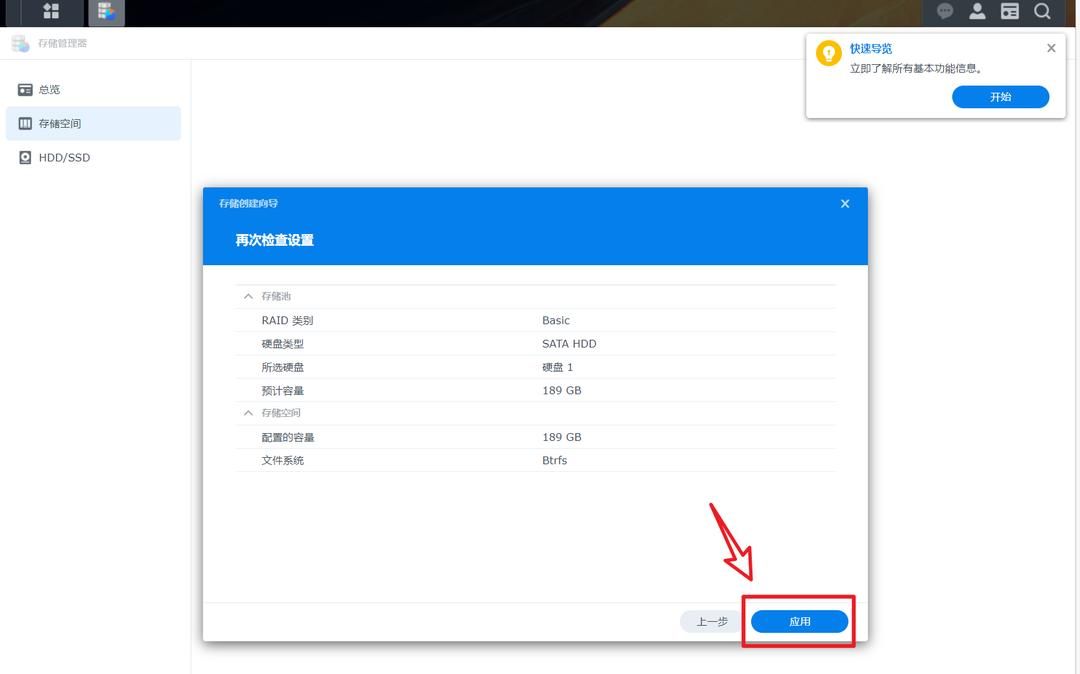Open the DSM main menu grid icon

51,12
